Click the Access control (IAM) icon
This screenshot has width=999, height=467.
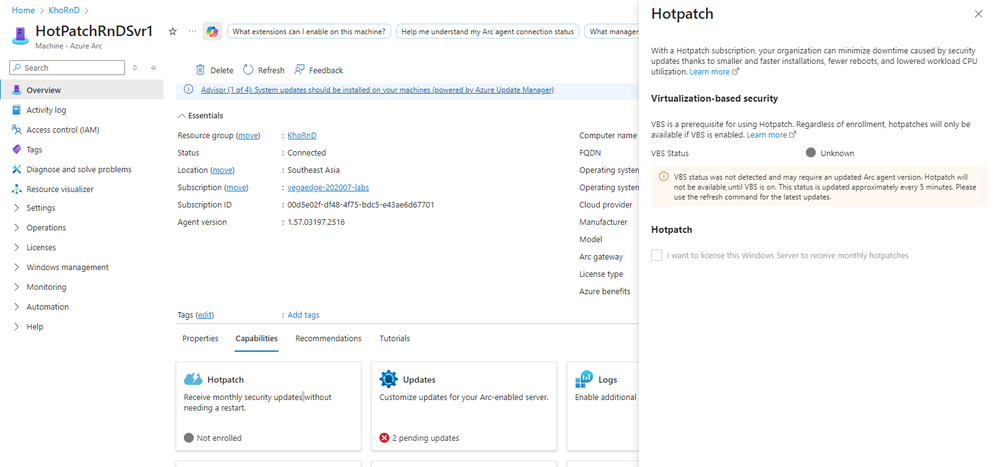(x=17, y=129)
